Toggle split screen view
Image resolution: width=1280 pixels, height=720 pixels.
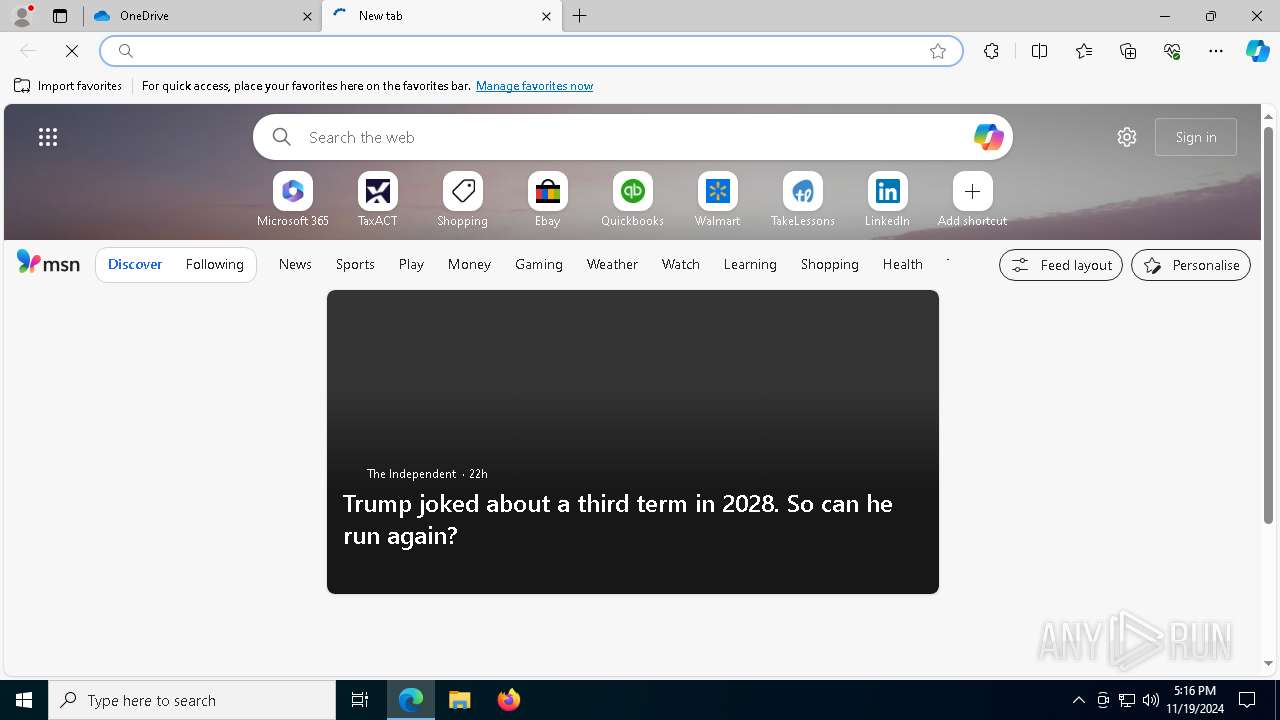click(x=1039, y=51)
